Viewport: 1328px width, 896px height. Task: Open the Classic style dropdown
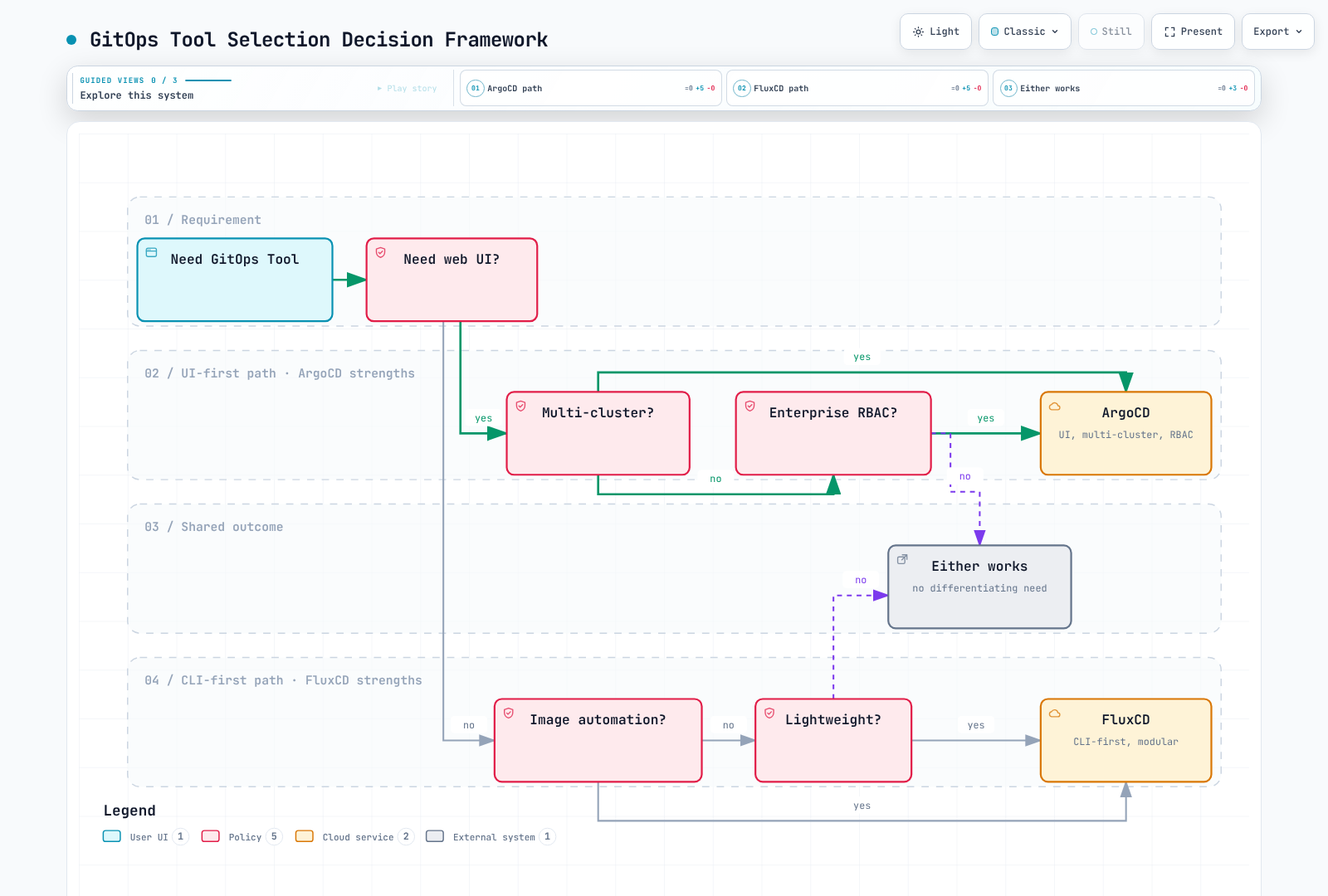(x=1025, y=32)
